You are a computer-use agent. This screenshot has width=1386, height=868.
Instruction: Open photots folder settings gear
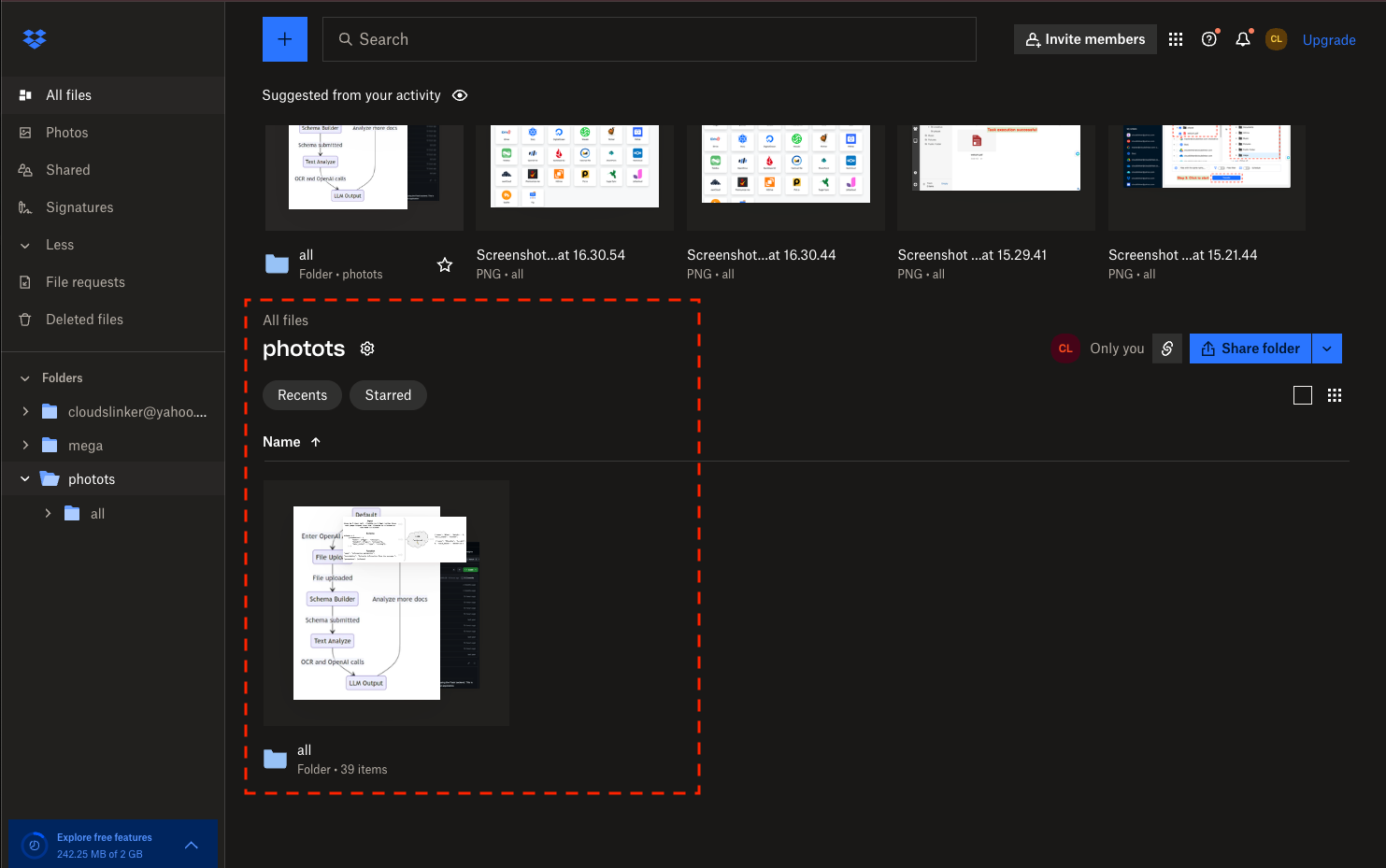(x=367, y=349)
